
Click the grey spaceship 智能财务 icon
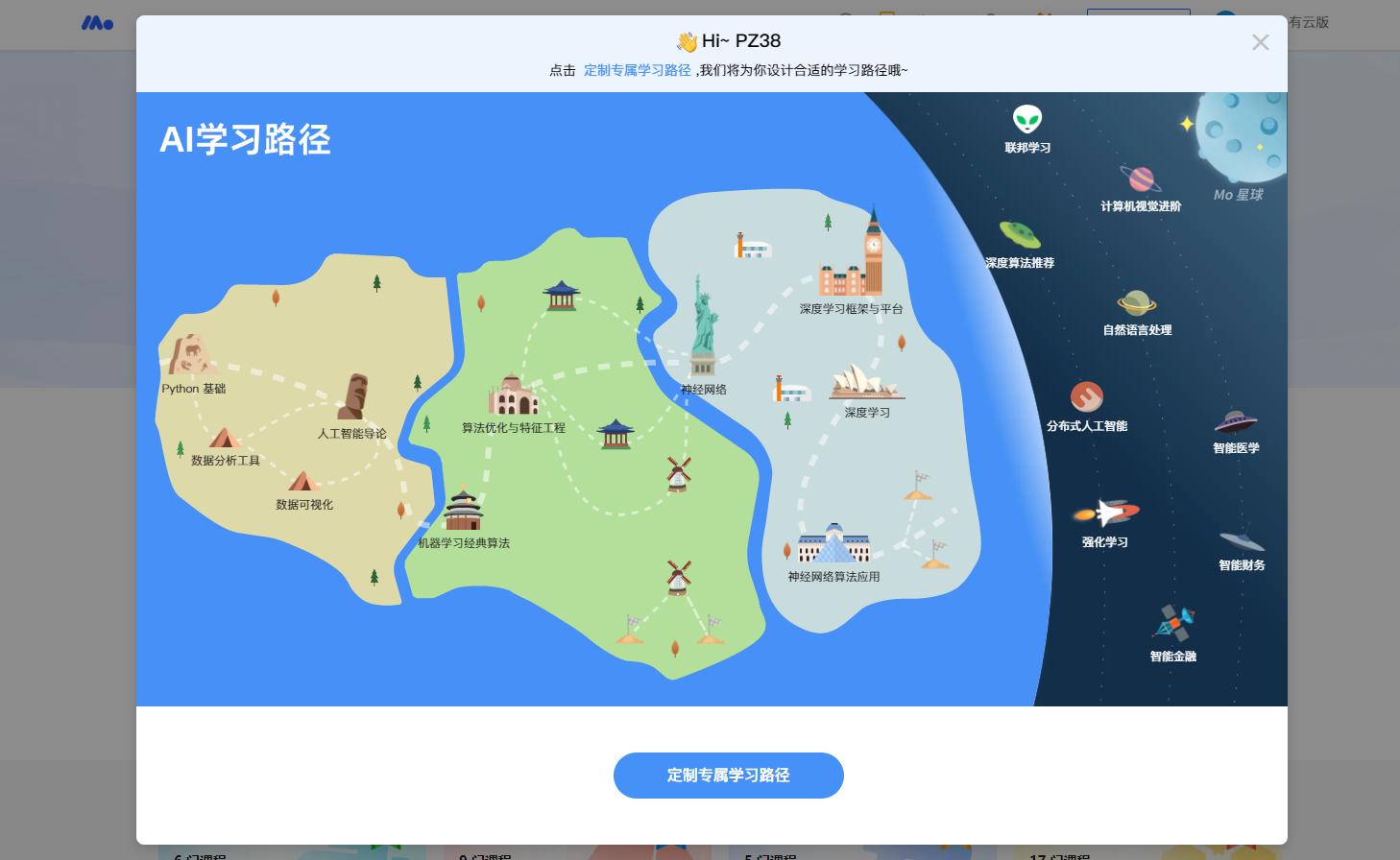[x=1241, y=541]
